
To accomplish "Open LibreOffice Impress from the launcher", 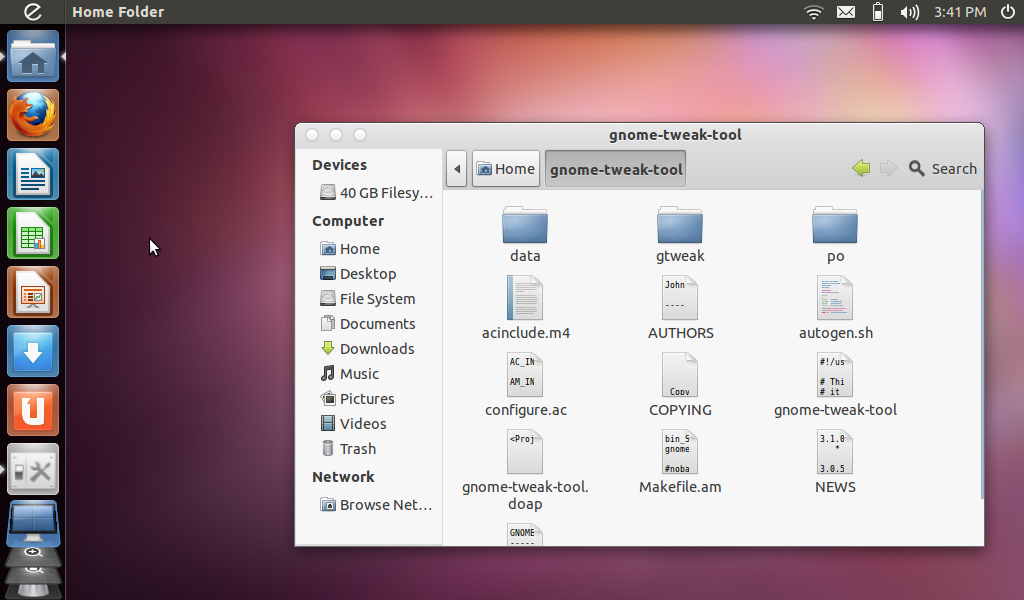I will (x=33, y=292).
